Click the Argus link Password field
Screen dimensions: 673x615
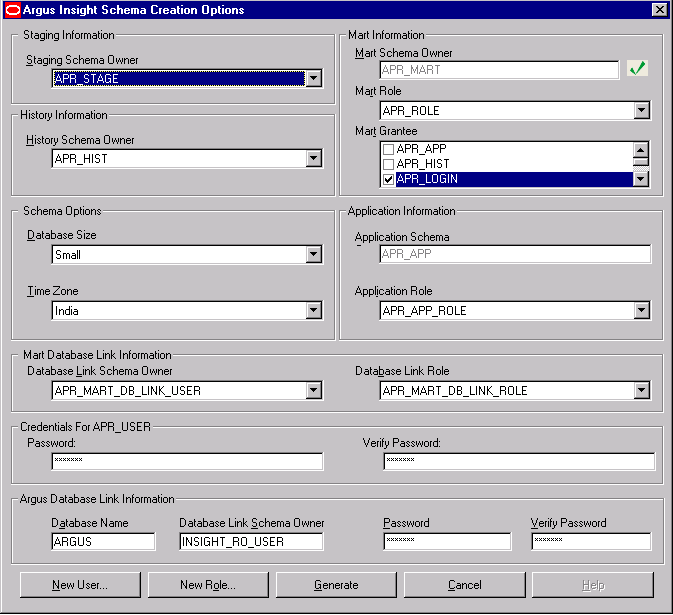tap(447, 541)
